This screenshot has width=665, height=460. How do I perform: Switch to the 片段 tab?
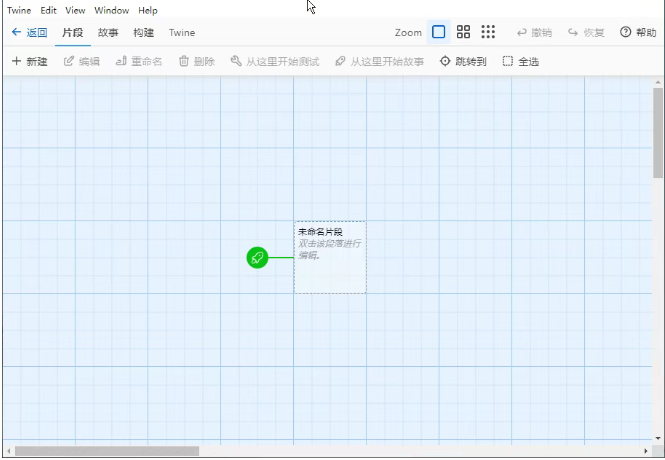pos(73,32)
